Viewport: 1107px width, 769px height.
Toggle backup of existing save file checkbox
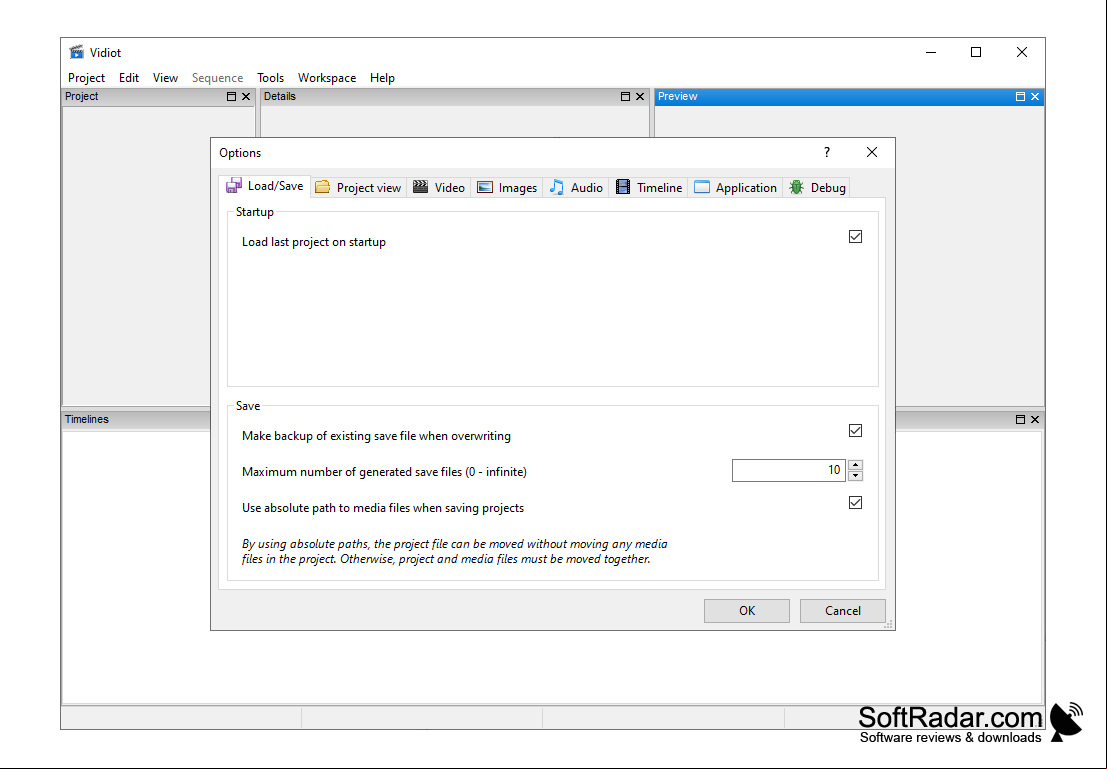855,431
